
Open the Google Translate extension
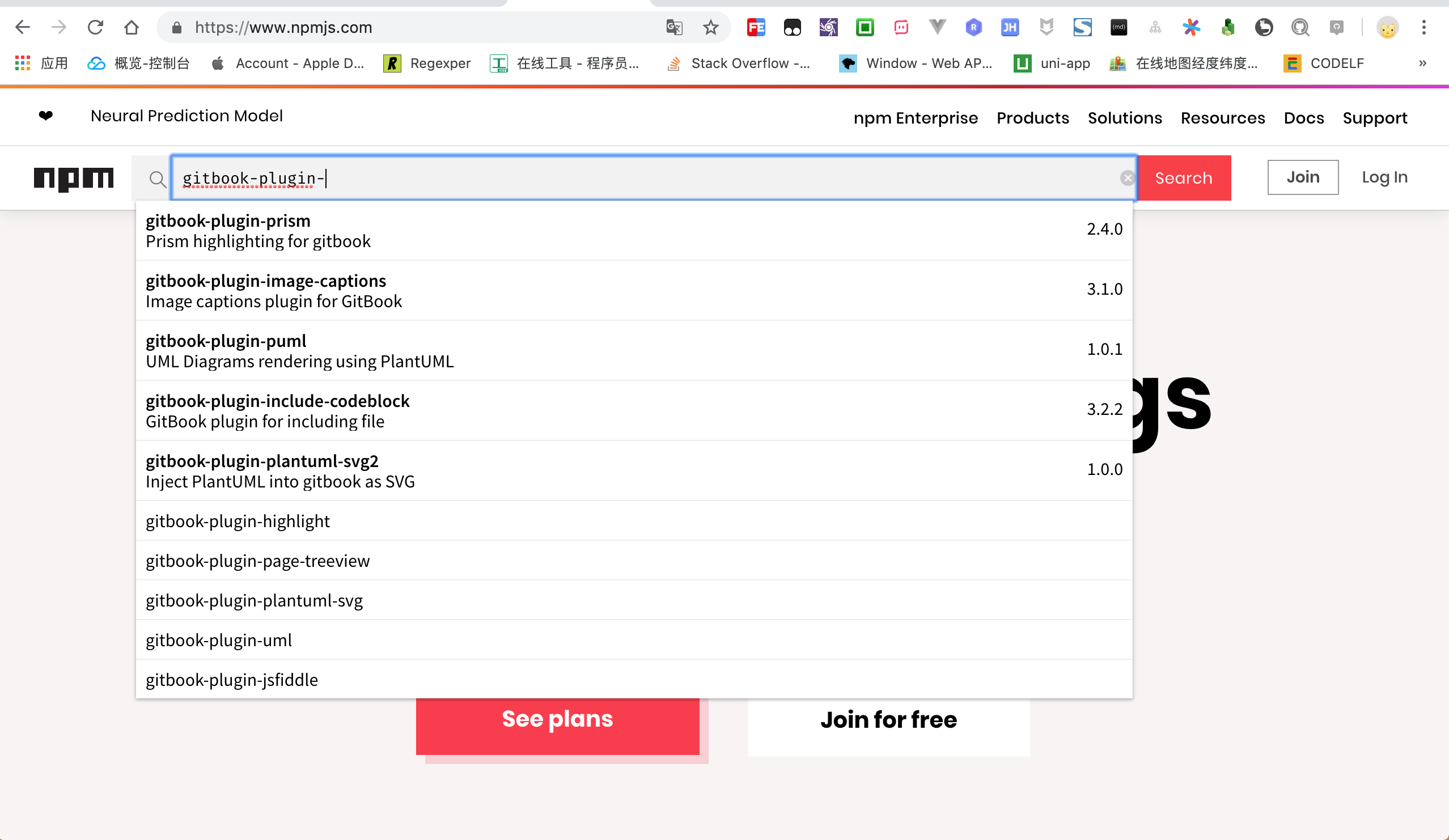coord(674,27)
